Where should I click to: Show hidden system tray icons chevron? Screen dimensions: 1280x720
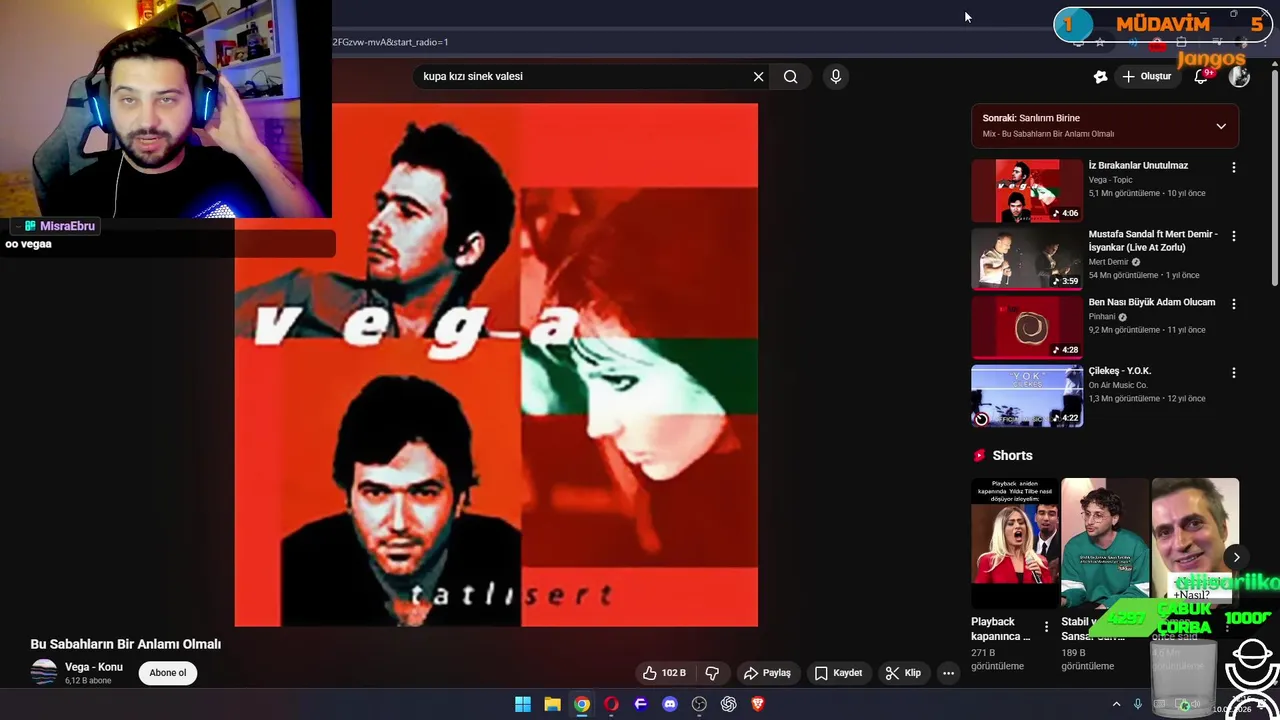click(x=1116, y=704)
